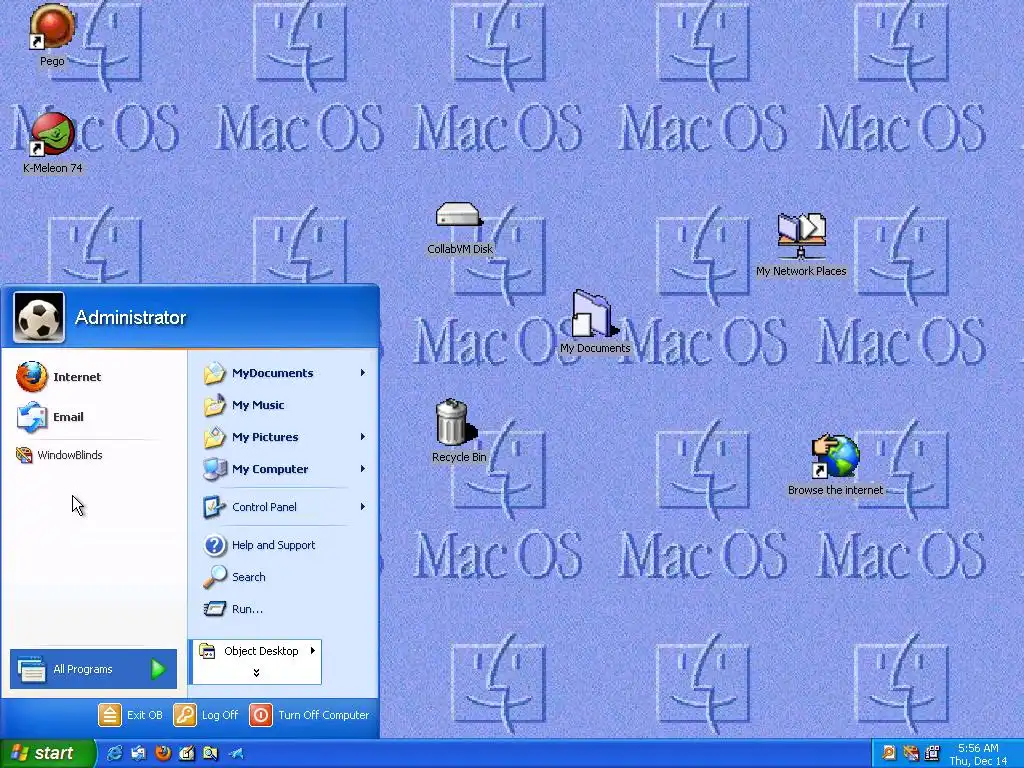Click the Log Off button

pyautogui.click(x=206, y=715)
